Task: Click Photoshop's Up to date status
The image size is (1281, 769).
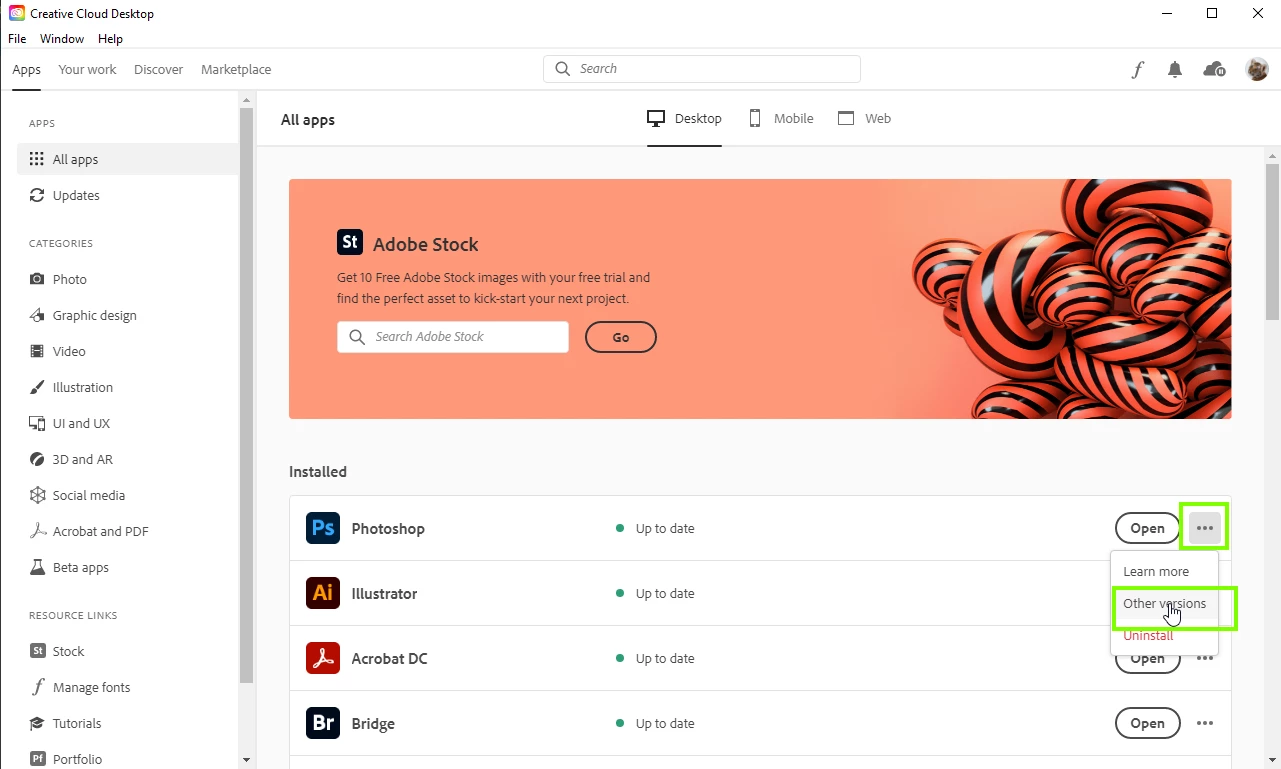Action: 655,528
